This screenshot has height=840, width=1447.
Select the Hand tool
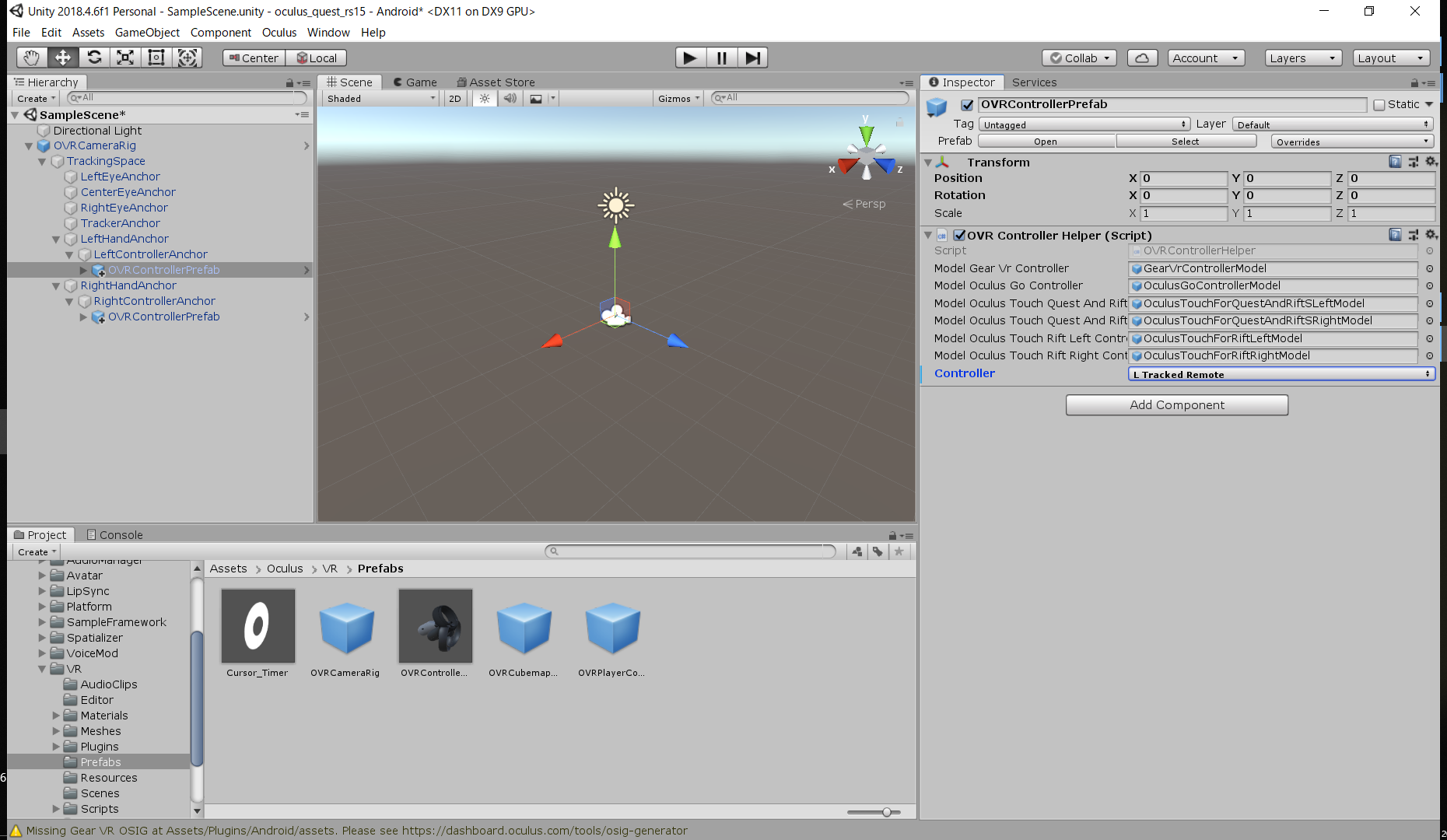(x=31, y=58)
